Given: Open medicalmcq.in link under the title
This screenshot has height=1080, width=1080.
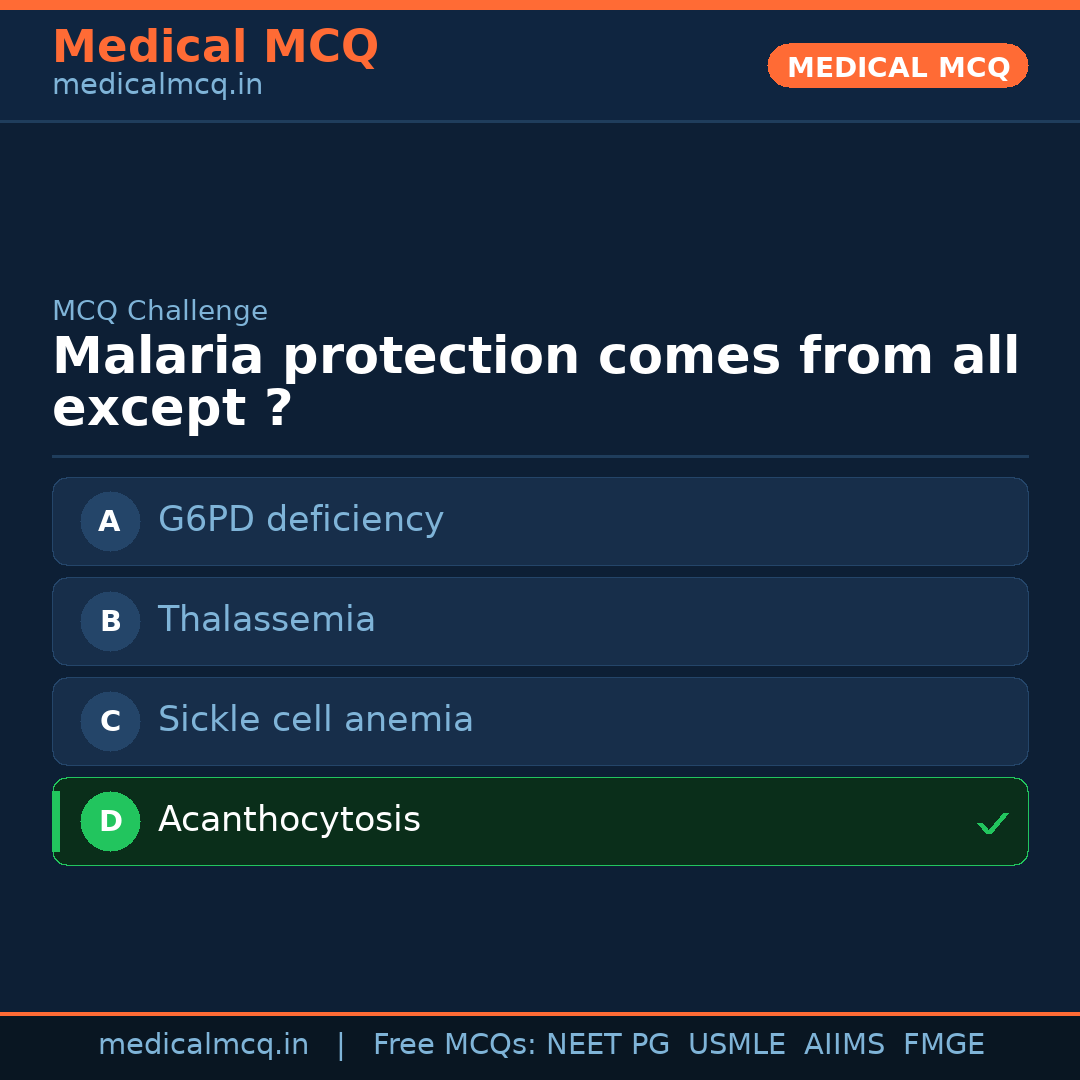Looking at the screenshot, I should click(x=157, y=86).
